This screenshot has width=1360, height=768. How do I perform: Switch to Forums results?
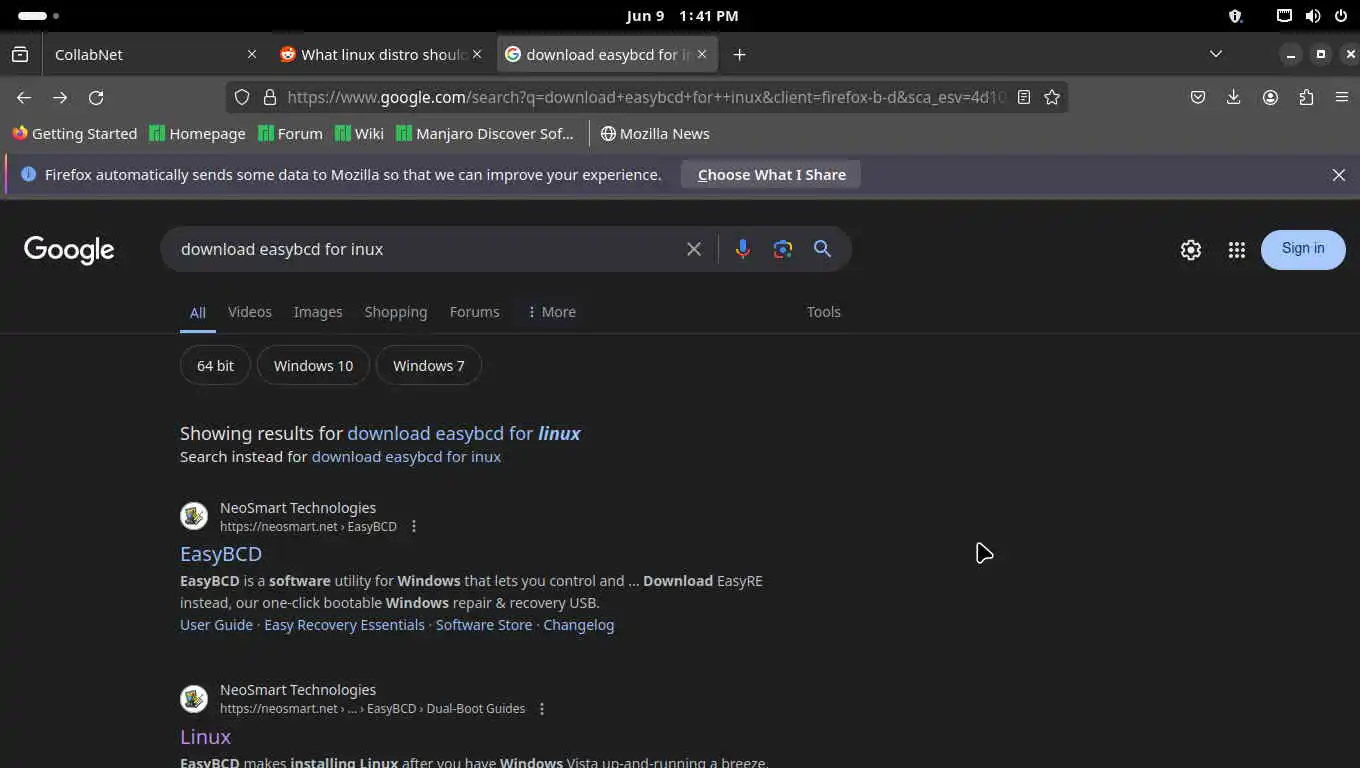pyautogui.click(x=474, y=312)
